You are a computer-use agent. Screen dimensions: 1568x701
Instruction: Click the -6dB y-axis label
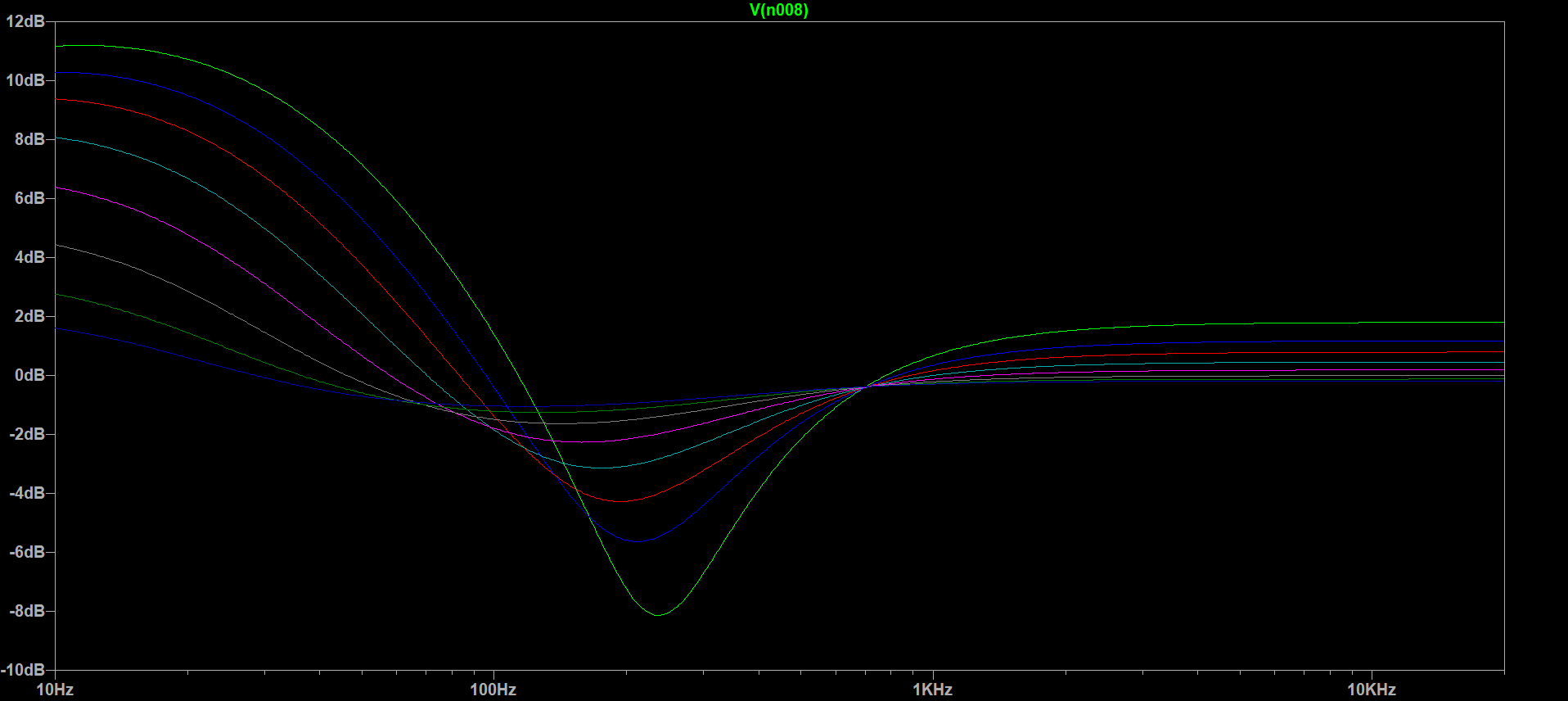(x=27, y=552)
